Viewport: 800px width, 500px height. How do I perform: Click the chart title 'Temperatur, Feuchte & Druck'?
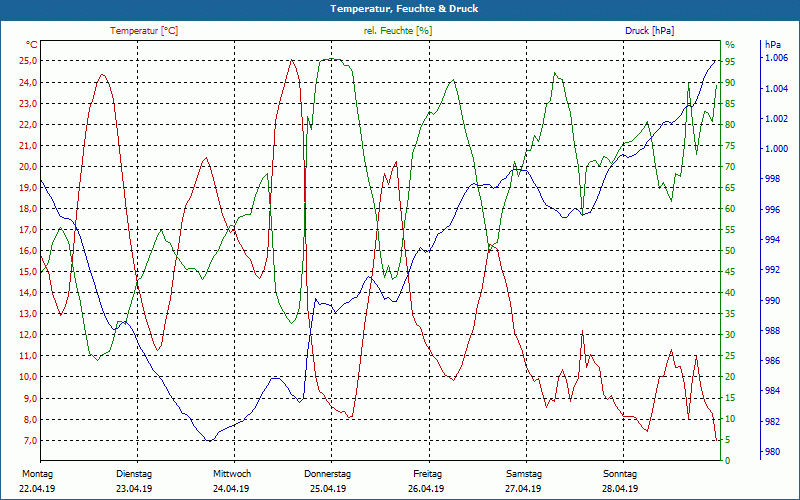[404, 9]
